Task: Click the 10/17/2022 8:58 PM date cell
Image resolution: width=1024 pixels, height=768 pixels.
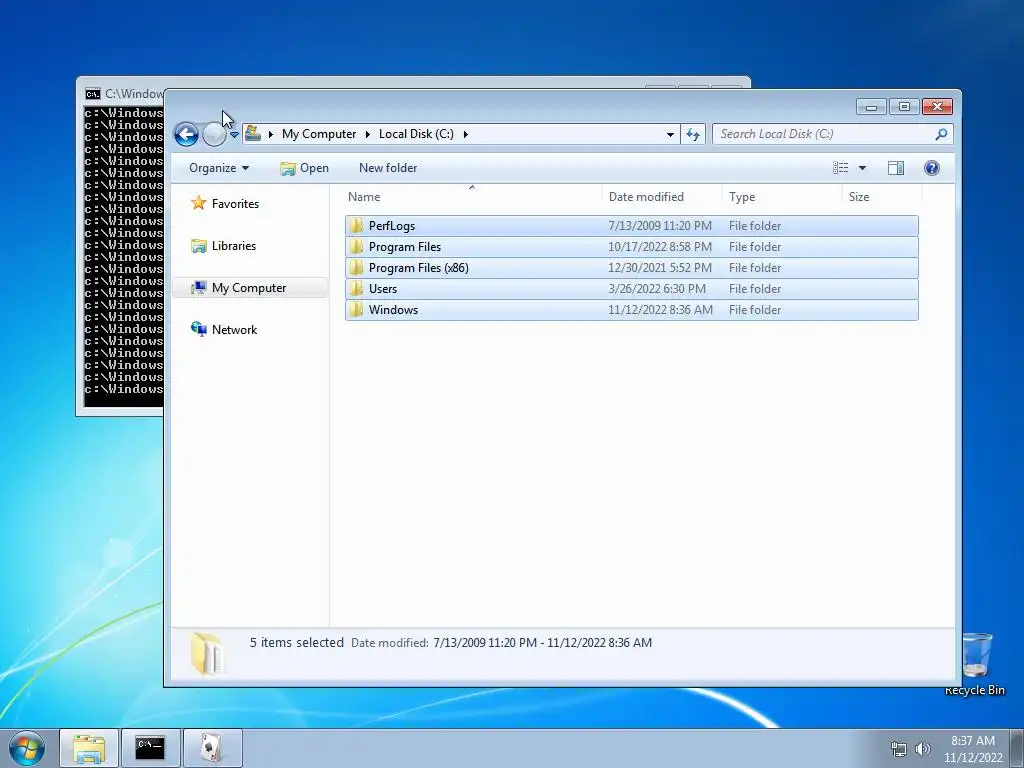Action: (x=660, y=247)
